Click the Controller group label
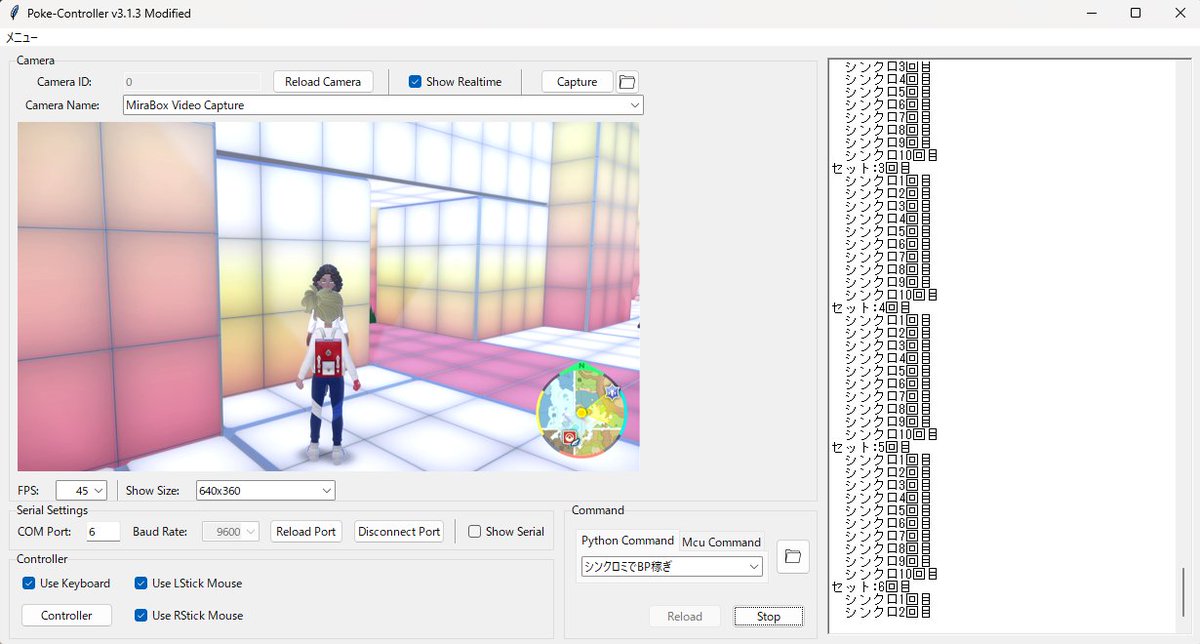Viewport: 1200px width, 644px height. coord(43,559)
